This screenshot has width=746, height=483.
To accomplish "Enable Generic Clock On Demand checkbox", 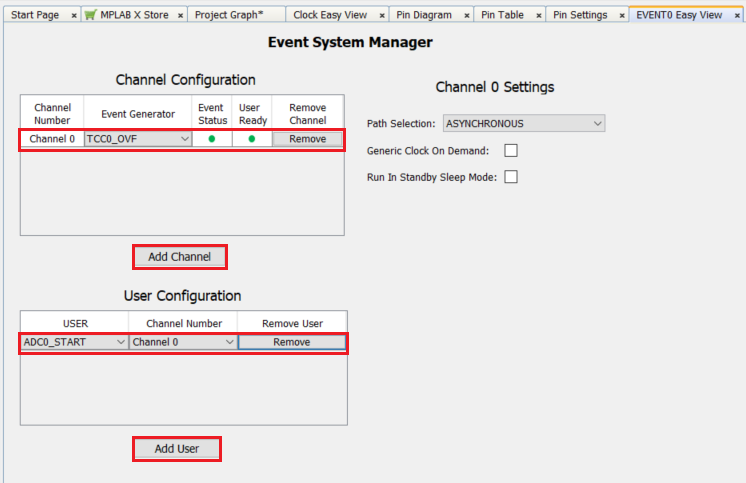I will [x=511, y=151].
